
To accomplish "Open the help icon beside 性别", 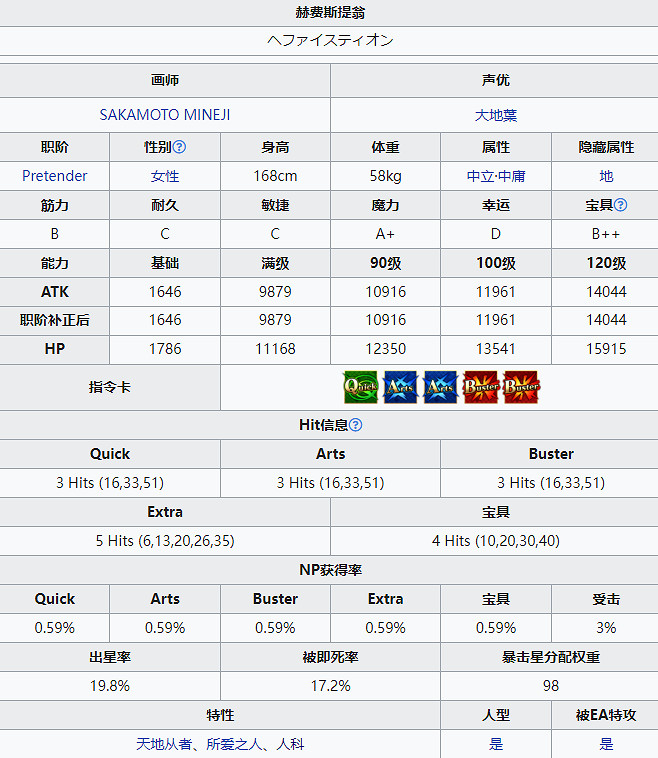I will pos(180,147).
